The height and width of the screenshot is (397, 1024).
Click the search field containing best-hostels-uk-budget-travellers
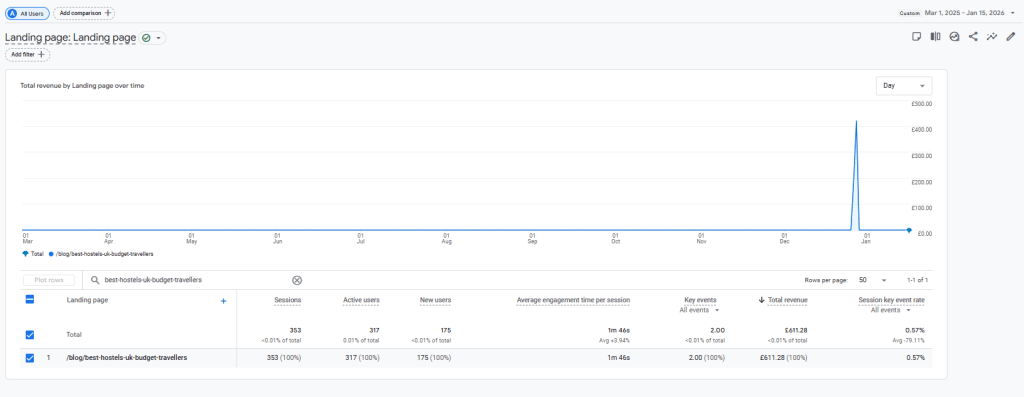[196, 280]
